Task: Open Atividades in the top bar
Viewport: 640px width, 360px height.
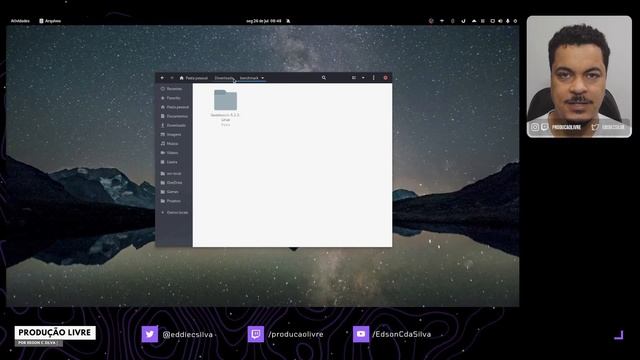Action: pos(20,21)
